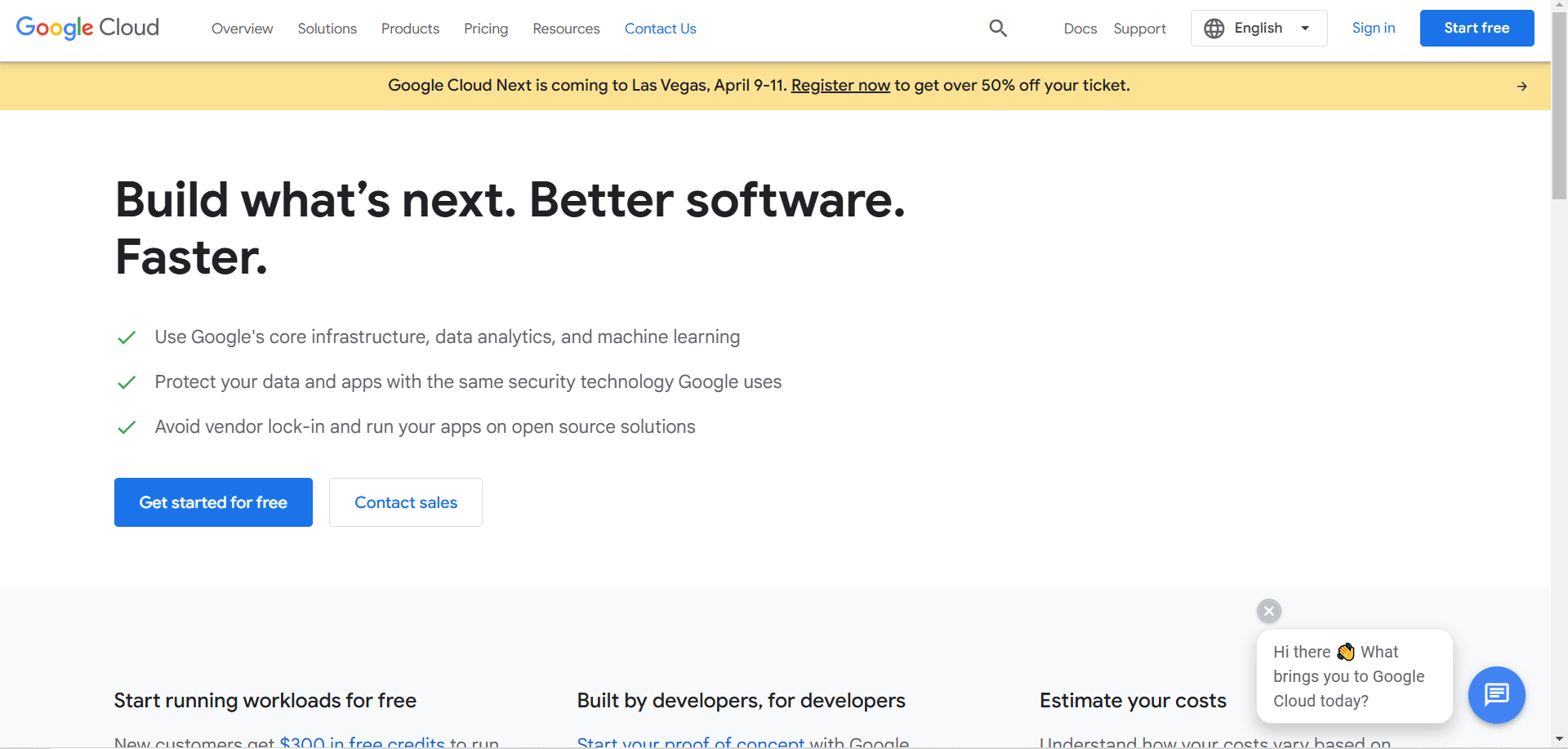Click the Google Cloud logo
Viewport: 1568px width, 749px height.
point(87,28)
